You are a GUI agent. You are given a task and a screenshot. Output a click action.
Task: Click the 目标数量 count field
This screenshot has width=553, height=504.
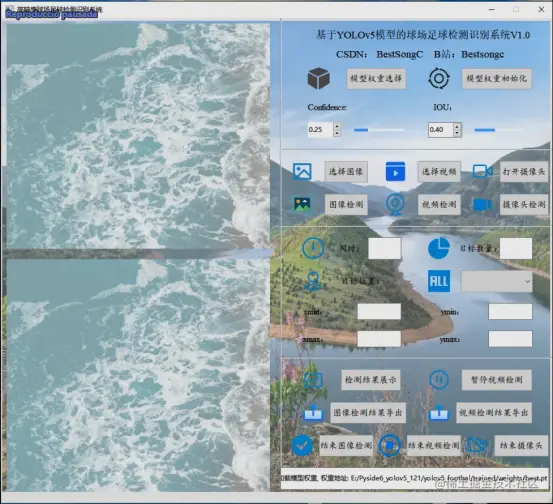pyautogui.click(x=516, y=248)
